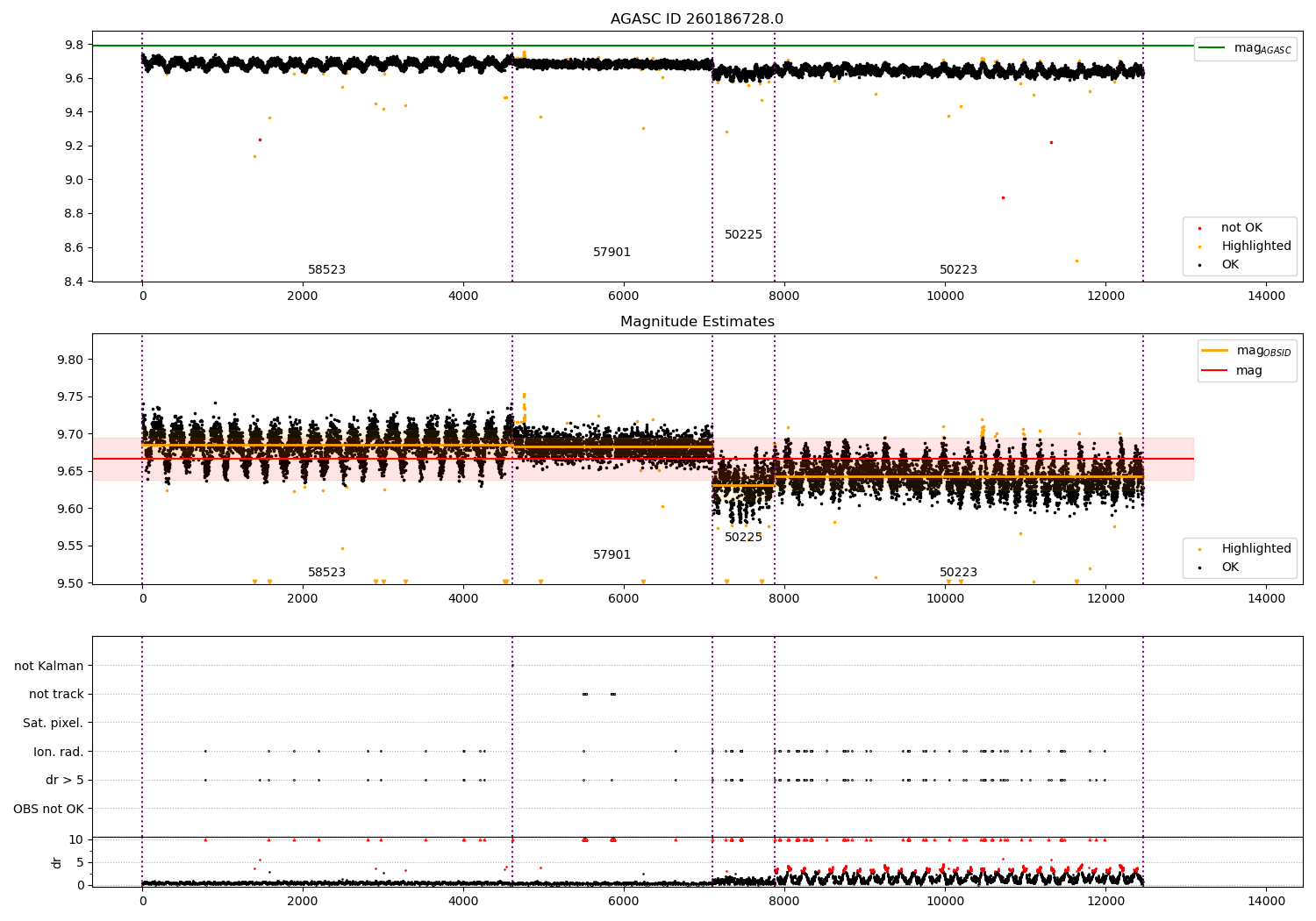Image resolution: width=1316 pixels, height=921 pixels.
Task: Click obsid label 50223 in AGASC ID plot
Action: pos(958,270)
